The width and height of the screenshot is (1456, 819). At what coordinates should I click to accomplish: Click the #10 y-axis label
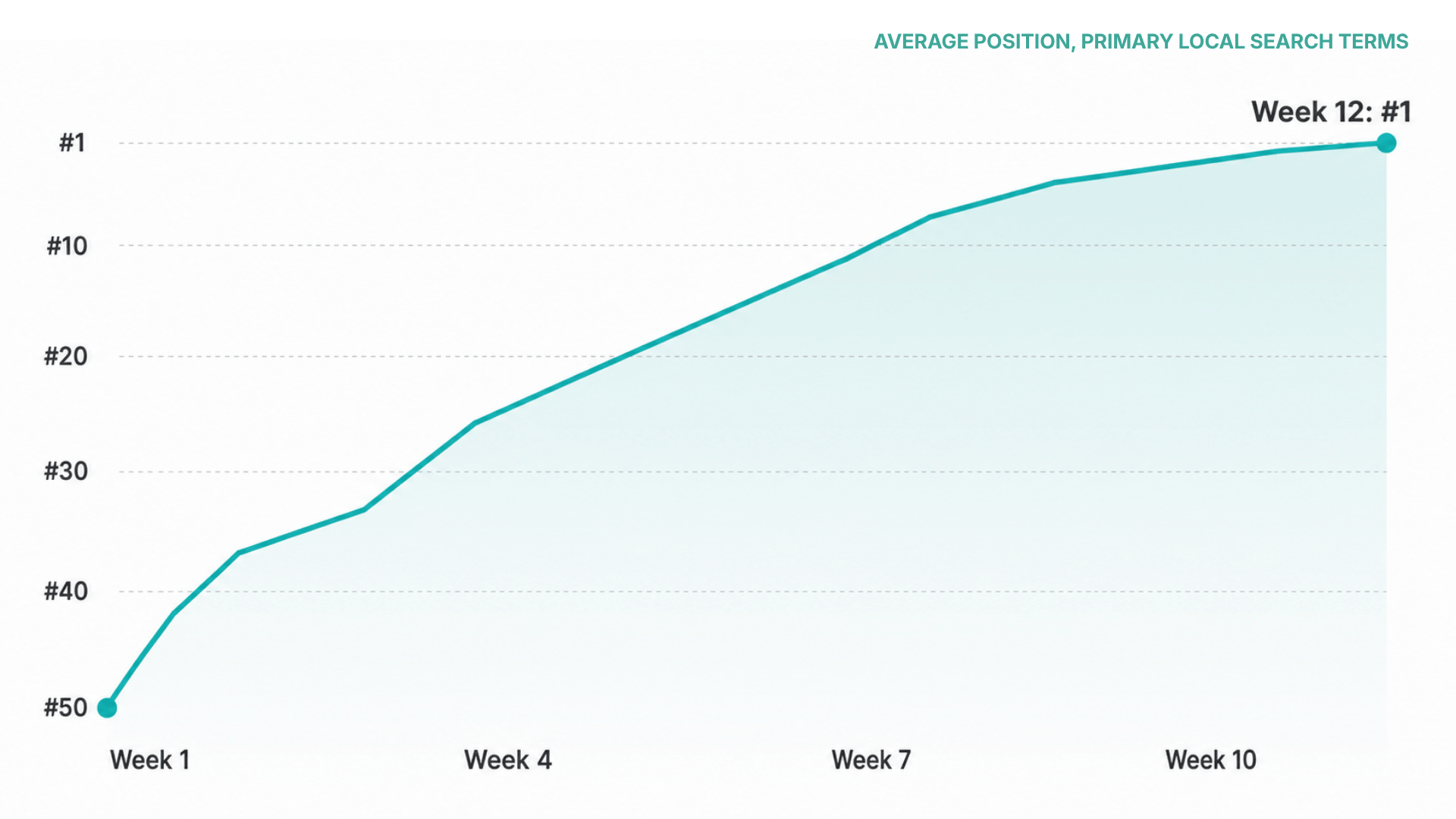[x=67, y=246]
